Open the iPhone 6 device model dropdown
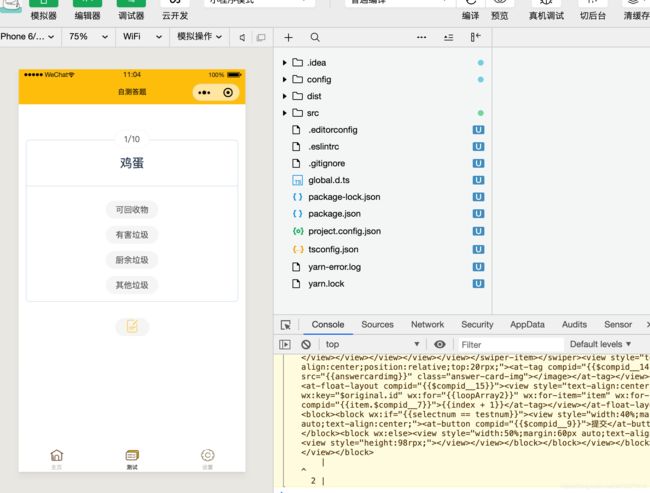 pyautogui.click(x=27, y=36)
